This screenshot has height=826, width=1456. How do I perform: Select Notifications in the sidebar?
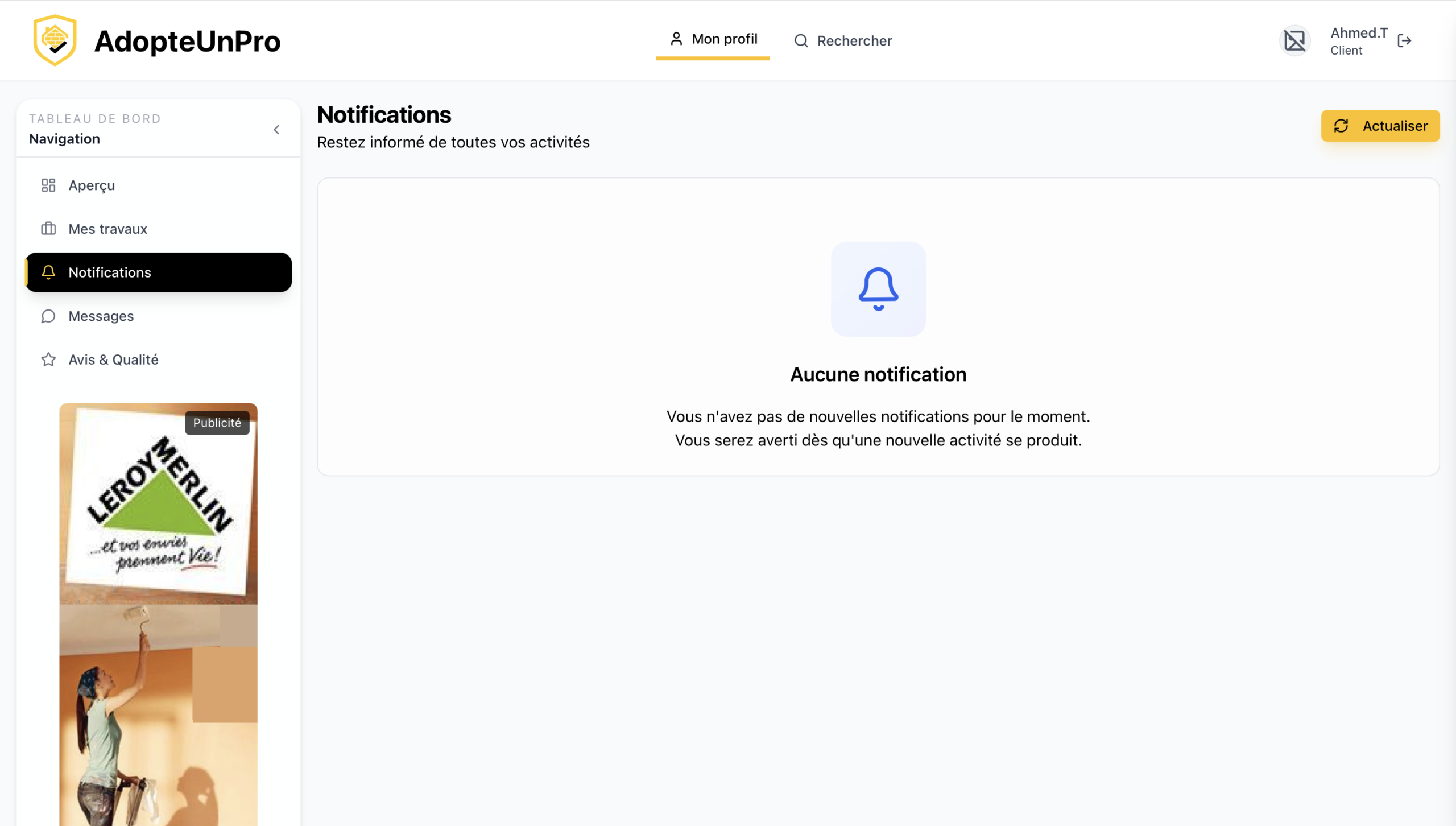158,272
